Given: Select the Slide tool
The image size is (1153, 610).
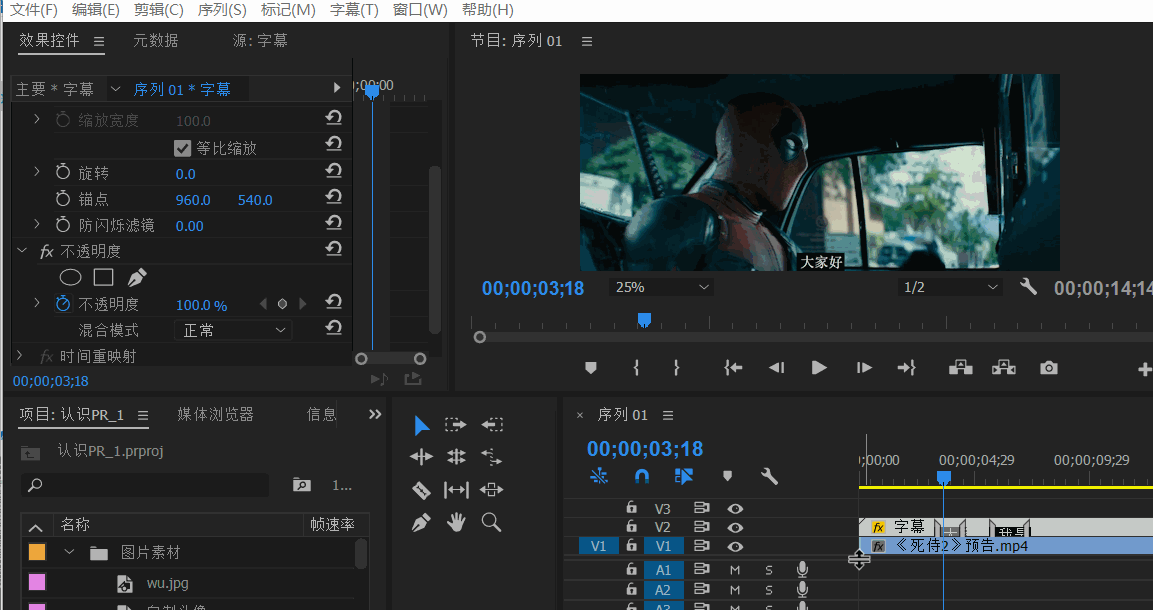Looking at the screenshot, I should pos(491,489).
